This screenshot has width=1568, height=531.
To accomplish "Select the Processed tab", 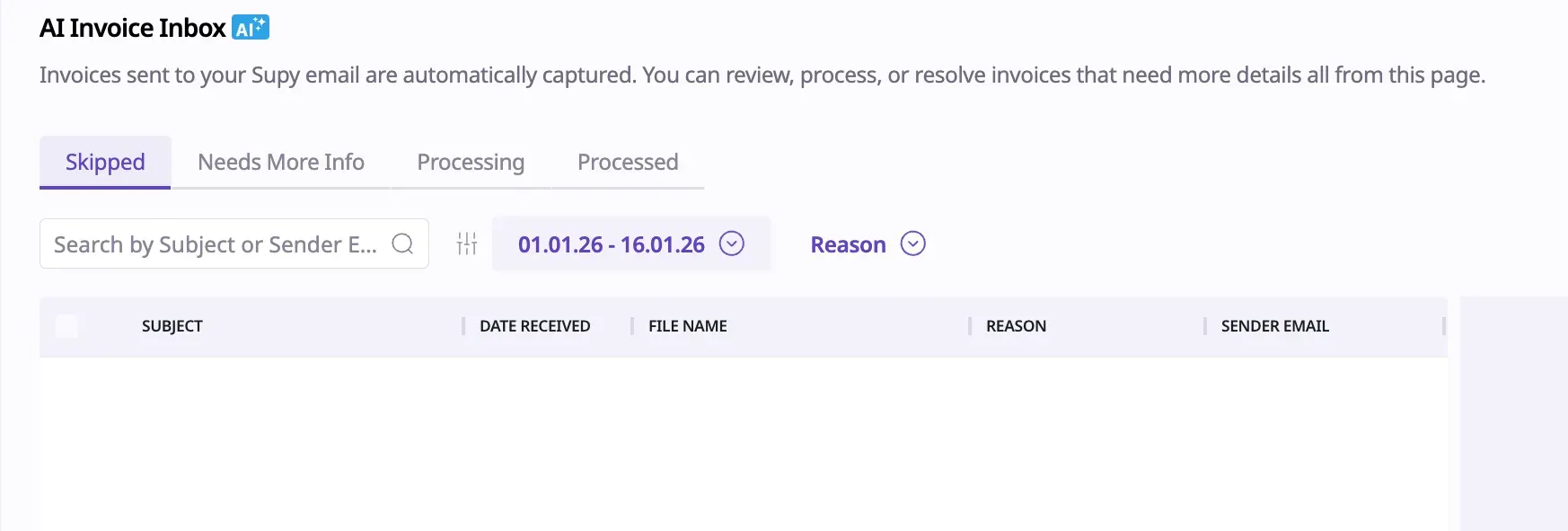I will click(628, 163).
